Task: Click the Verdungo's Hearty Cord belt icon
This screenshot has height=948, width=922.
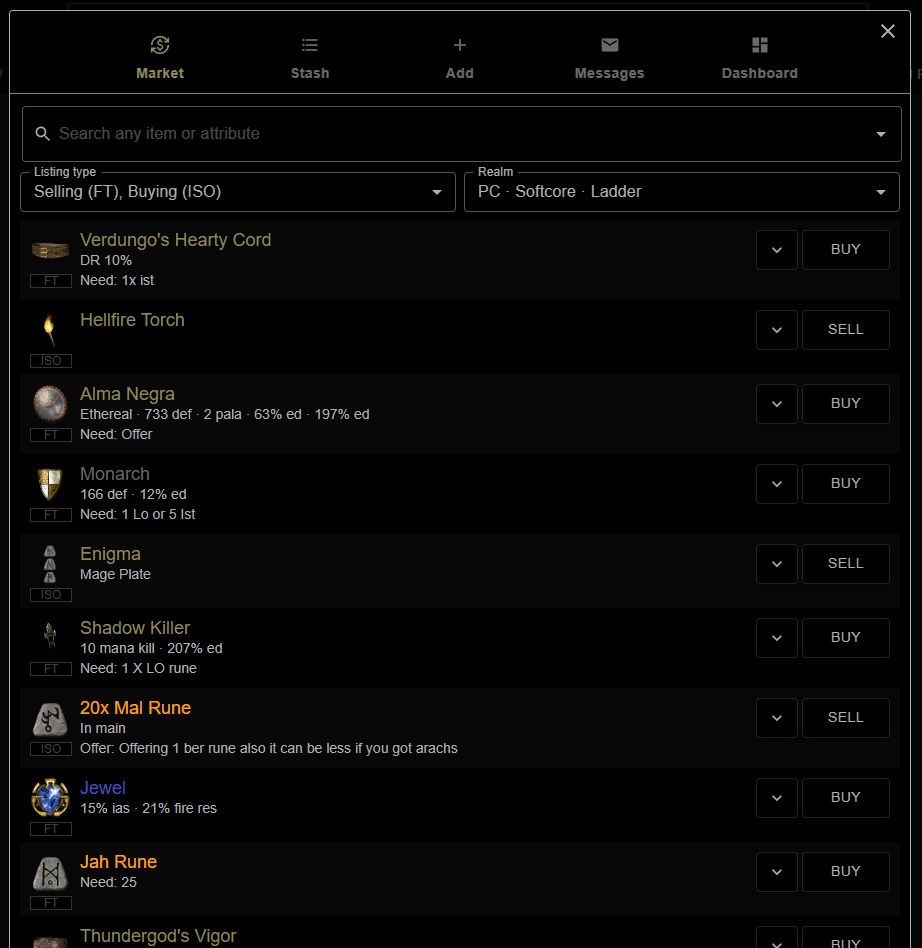Action: [50, 250]
